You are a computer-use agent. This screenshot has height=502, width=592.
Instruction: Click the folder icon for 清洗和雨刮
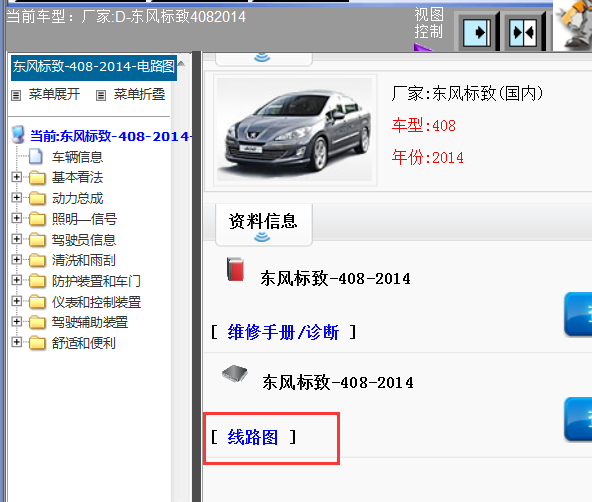pos(37,260)
